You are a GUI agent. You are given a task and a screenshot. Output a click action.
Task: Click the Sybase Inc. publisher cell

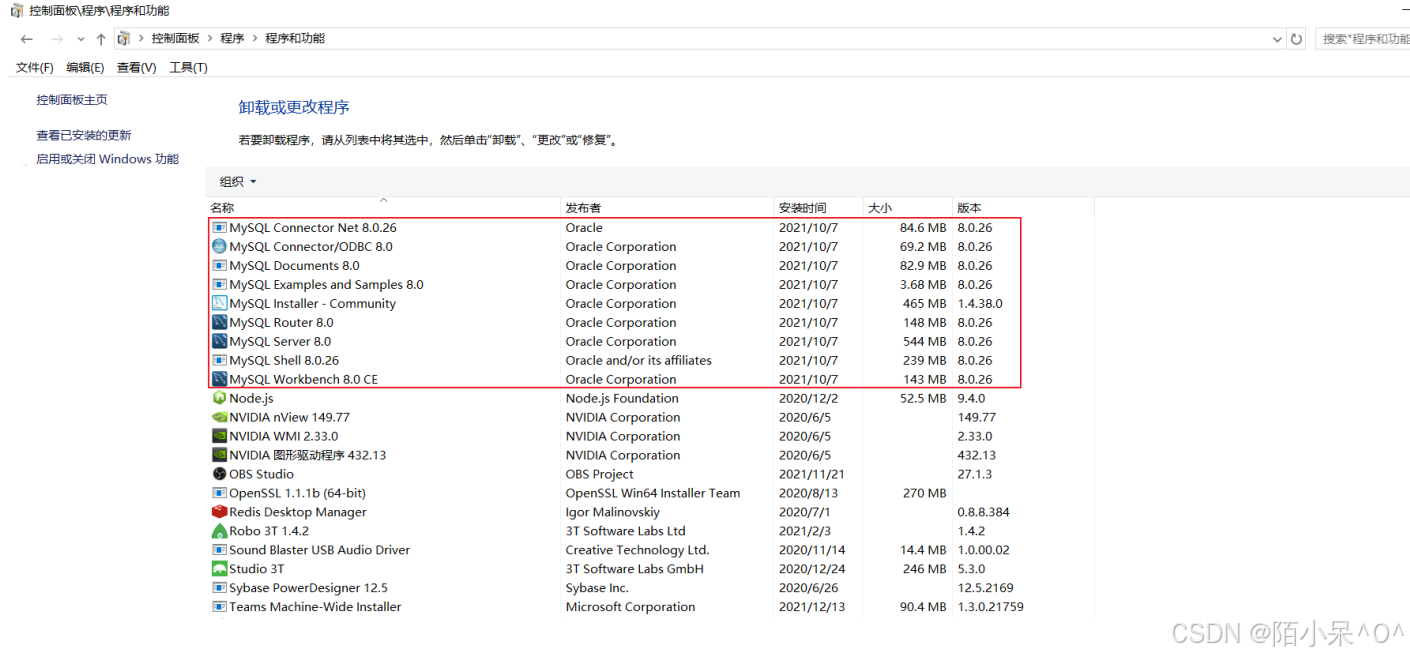(x=597, y=589)
